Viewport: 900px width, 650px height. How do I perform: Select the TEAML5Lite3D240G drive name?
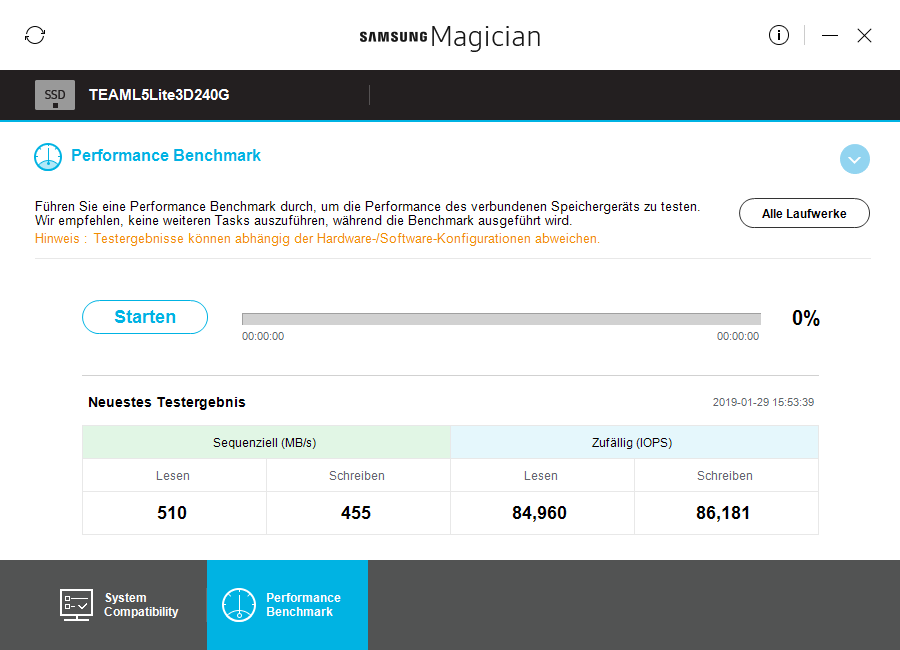pyautogui.click(x=159, y=95)
